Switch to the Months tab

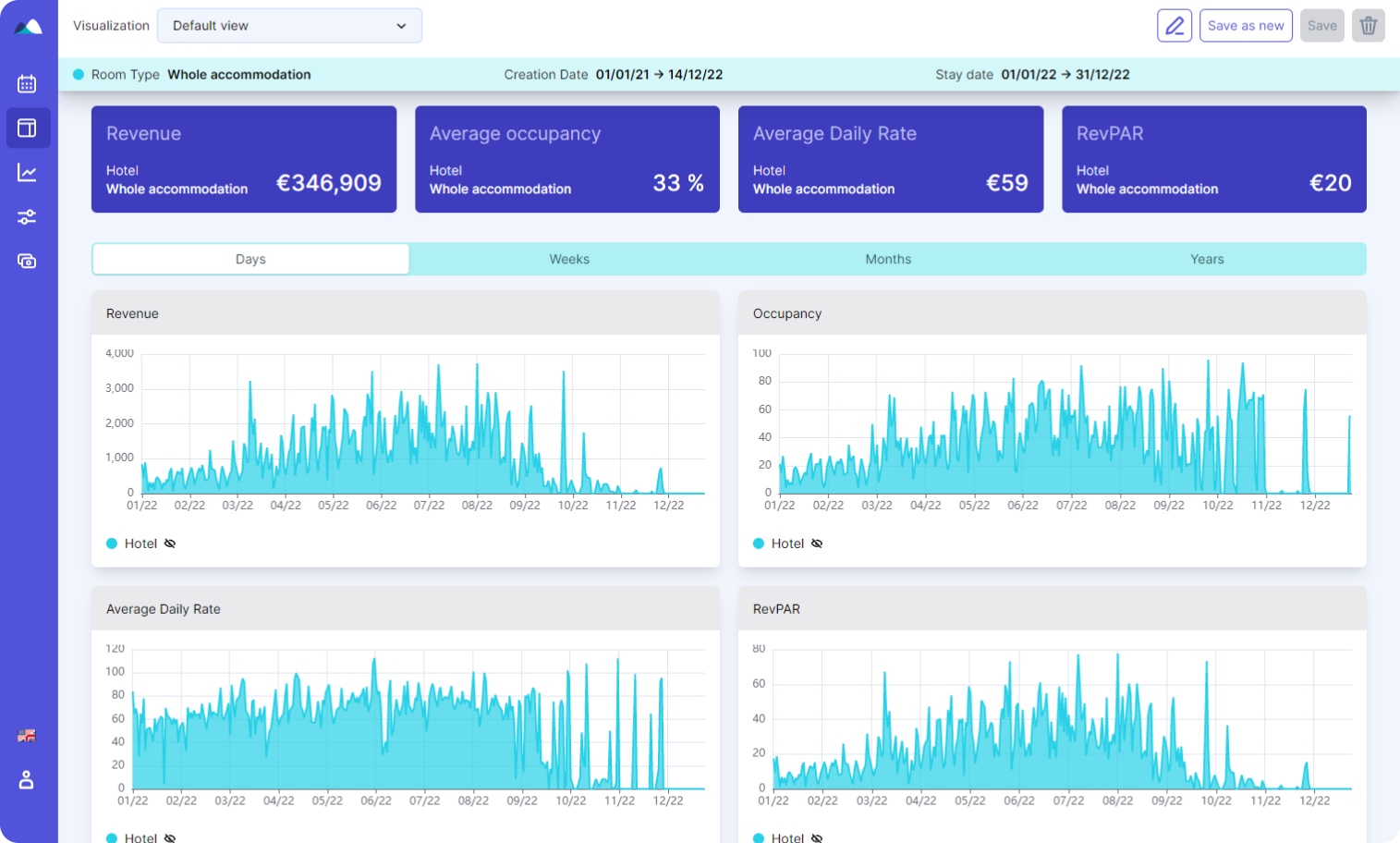point(888,260)
